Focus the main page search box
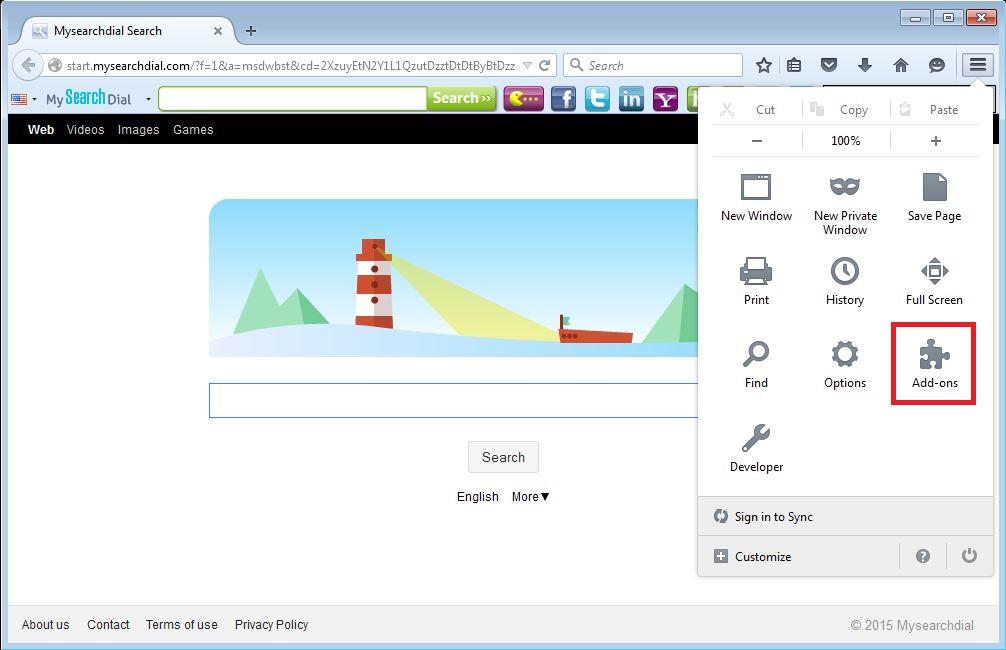Viewport: 1006px width, 650px height. click(x=453, y=400)
